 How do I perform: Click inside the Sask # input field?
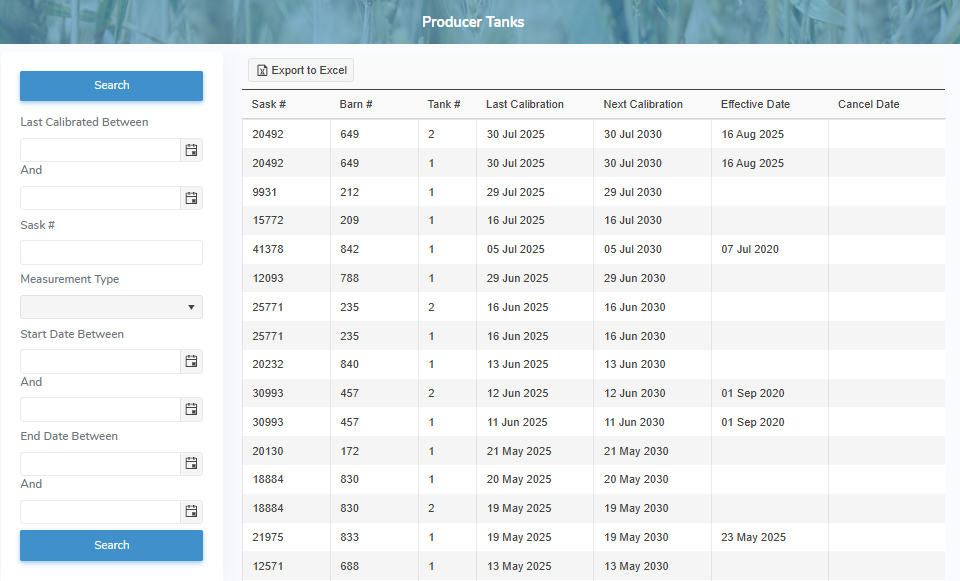coord(111,251)
